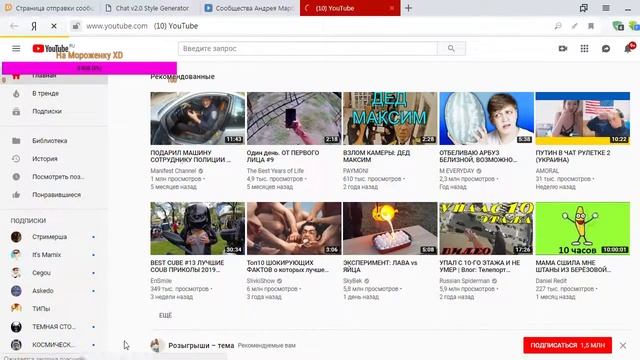Open the ЭКСПЕРИМЕНТ: ЛАВА vs ЯЙЦА thumbnail
The width and height of the screenshot is (640, 360).
click(390, 229)
